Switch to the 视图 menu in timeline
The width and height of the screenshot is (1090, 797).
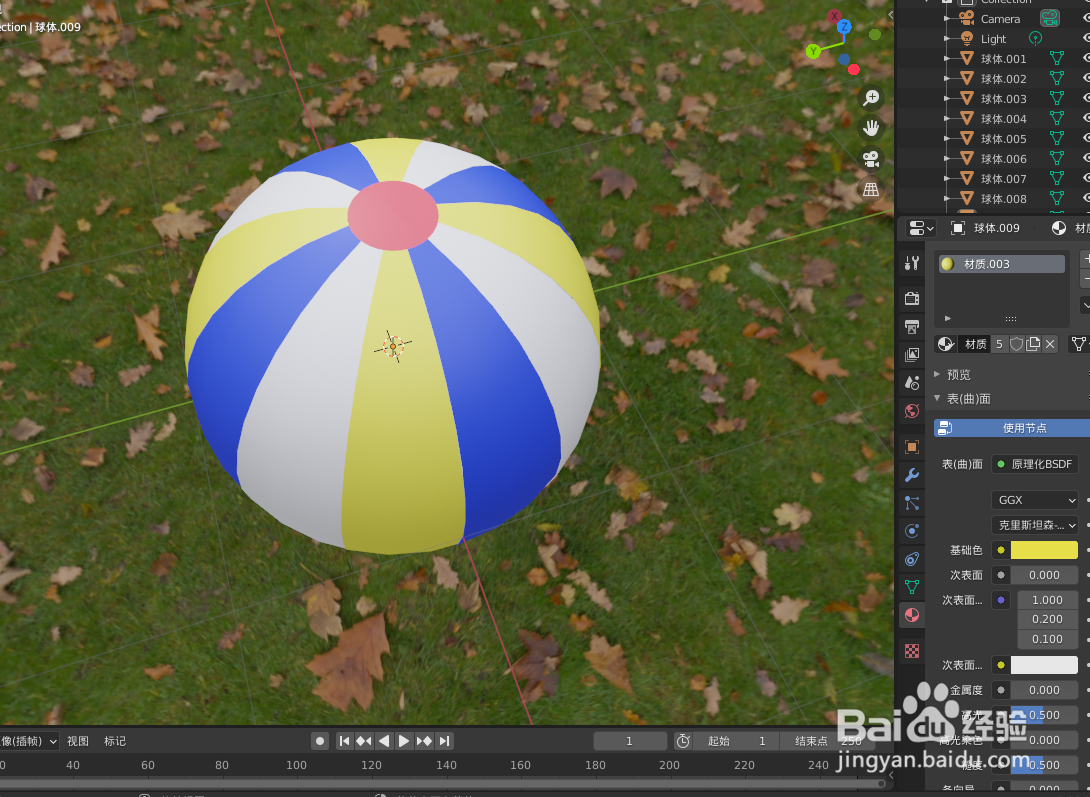click(x=77, y=740)
